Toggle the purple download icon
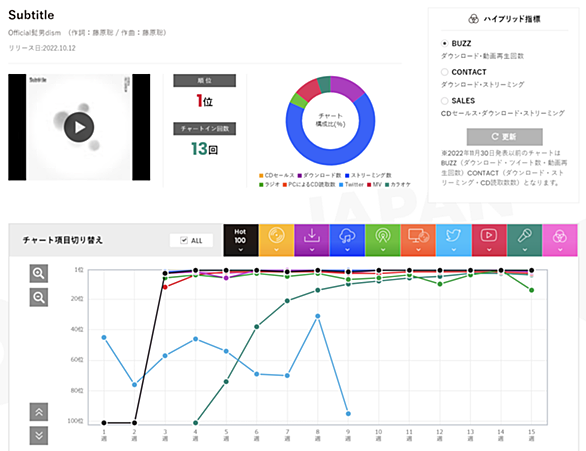The image size is (586, 451). coord(312,235)
